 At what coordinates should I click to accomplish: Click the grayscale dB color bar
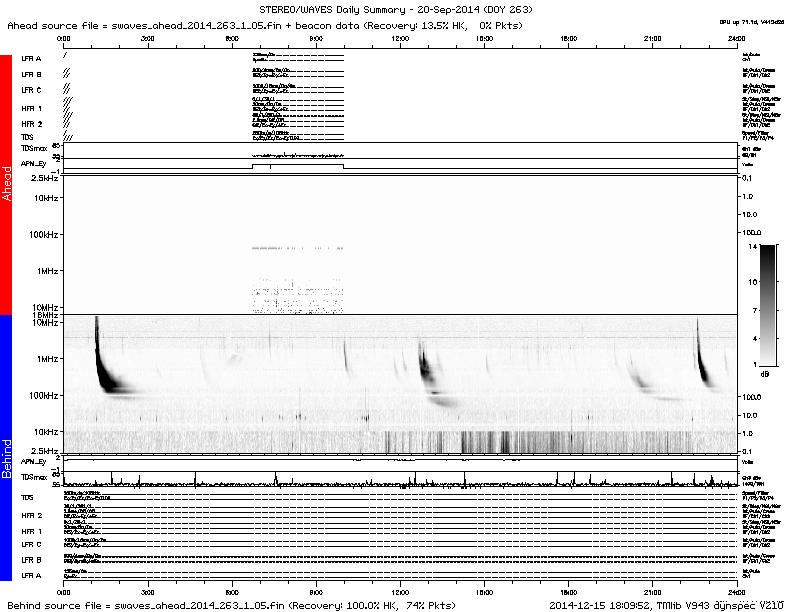tap(767, 305)
